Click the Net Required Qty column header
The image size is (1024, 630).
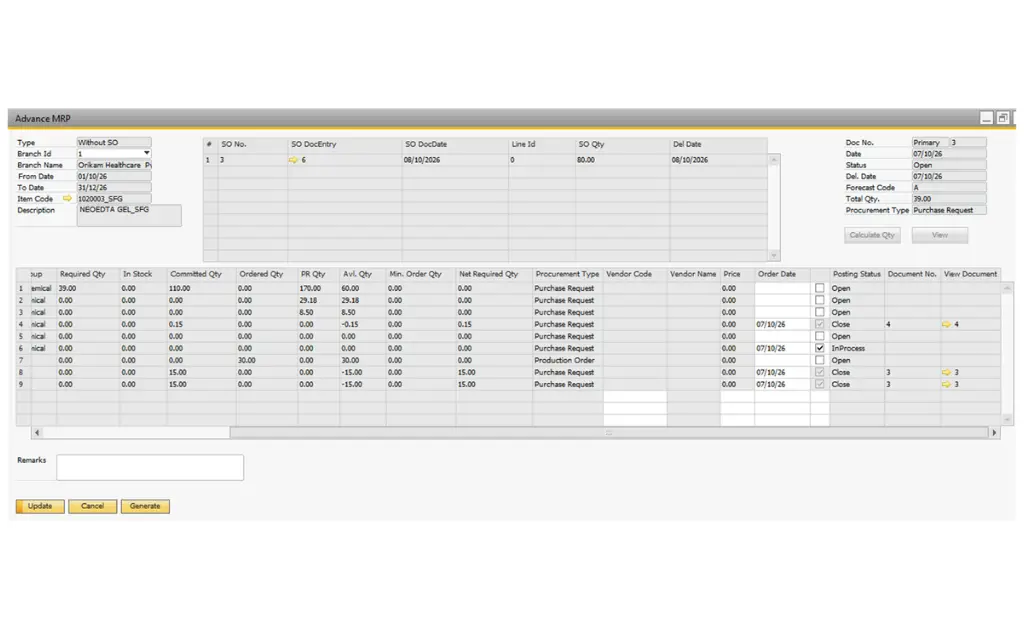(x=494, y=274)
